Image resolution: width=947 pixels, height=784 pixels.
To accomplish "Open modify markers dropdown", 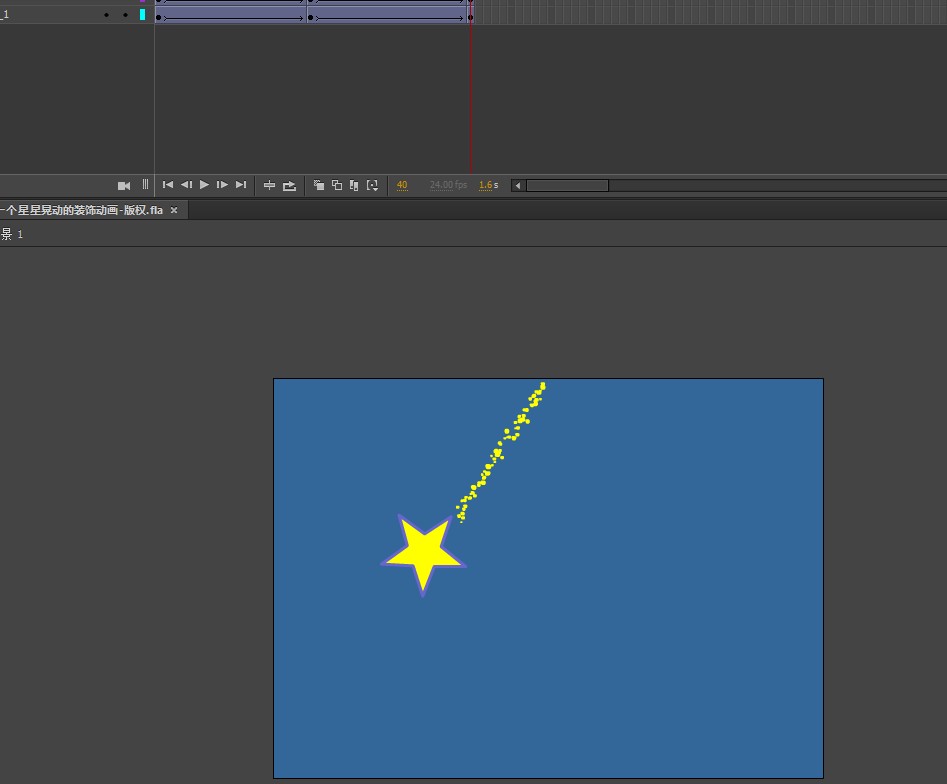I will [x=372, y=185].
